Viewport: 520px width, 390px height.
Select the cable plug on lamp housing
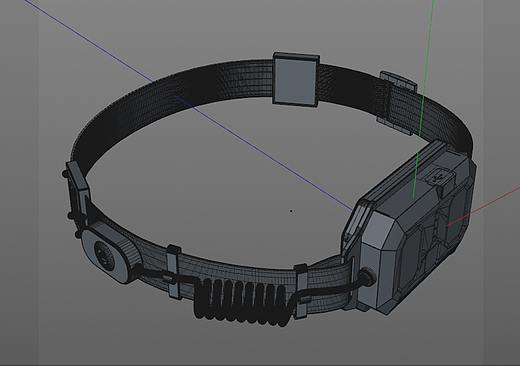[367, 278]
